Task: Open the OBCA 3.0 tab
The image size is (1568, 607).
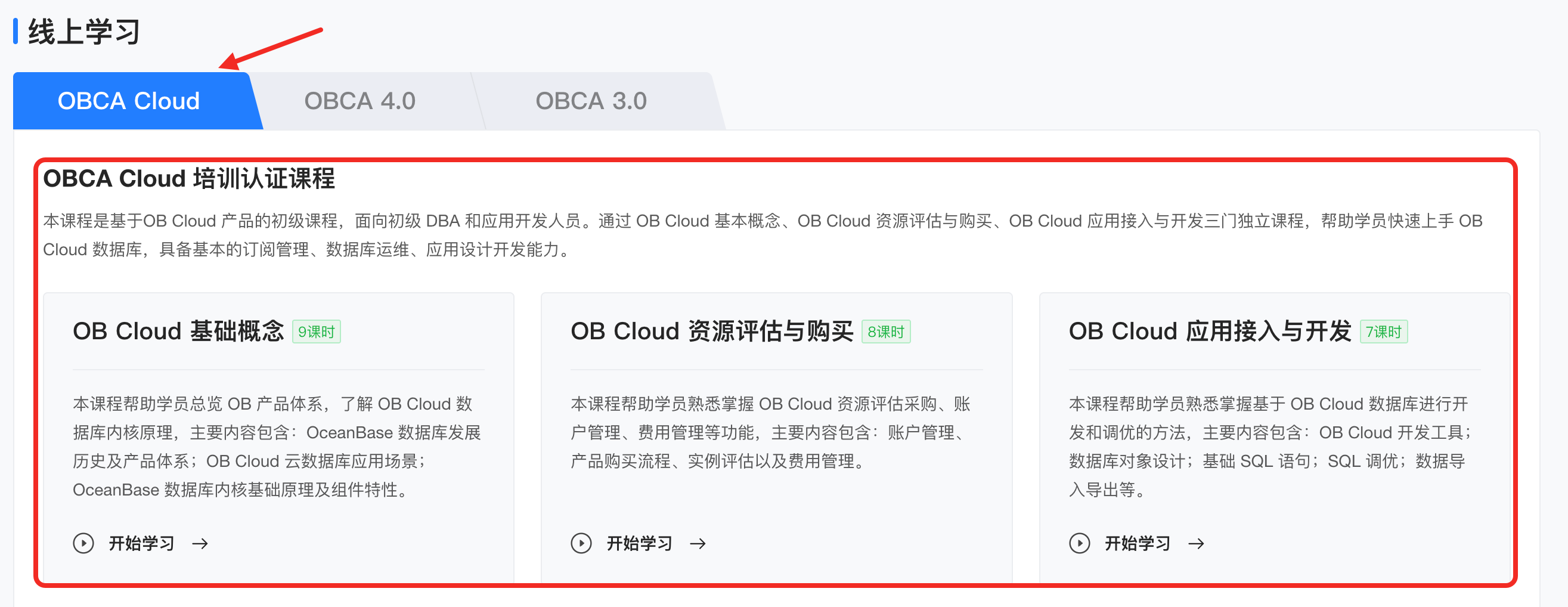Action: (591, 101)
